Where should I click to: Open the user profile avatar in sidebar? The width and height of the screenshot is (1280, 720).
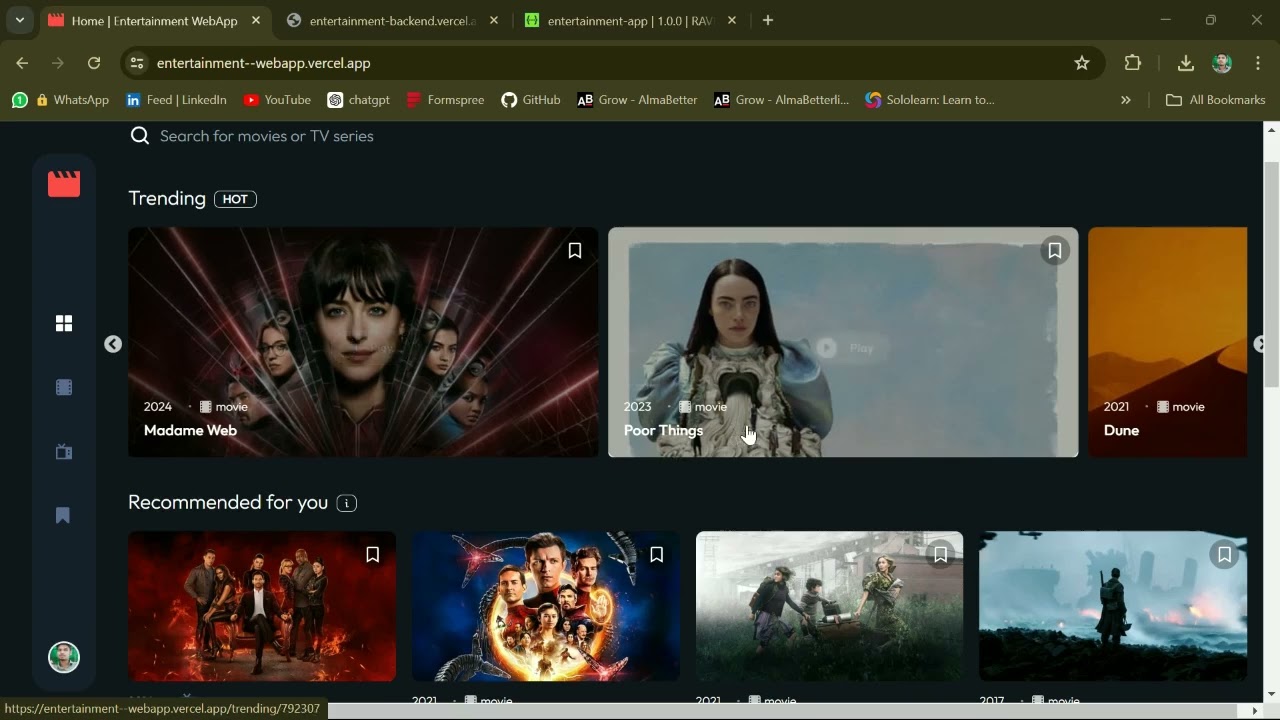point(64,657)
